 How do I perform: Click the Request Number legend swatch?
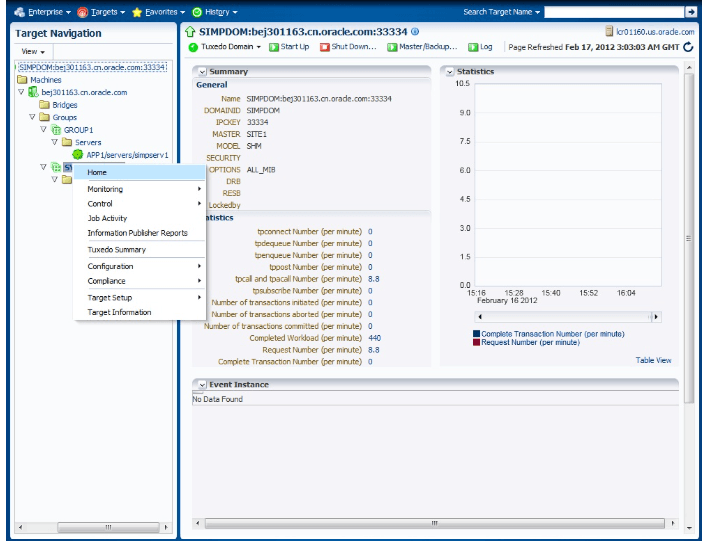coord(476,342)
